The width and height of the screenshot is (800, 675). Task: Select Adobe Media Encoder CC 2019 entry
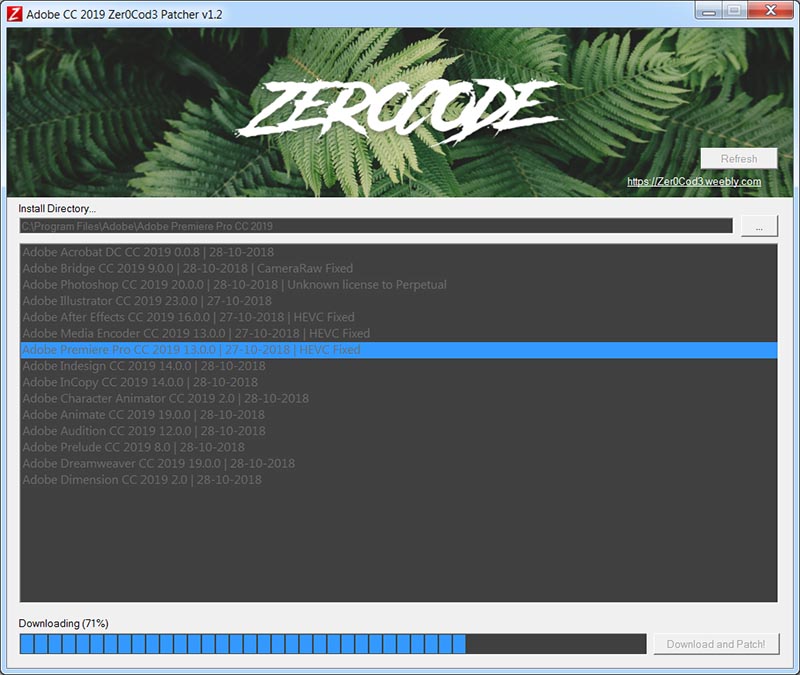398,334
